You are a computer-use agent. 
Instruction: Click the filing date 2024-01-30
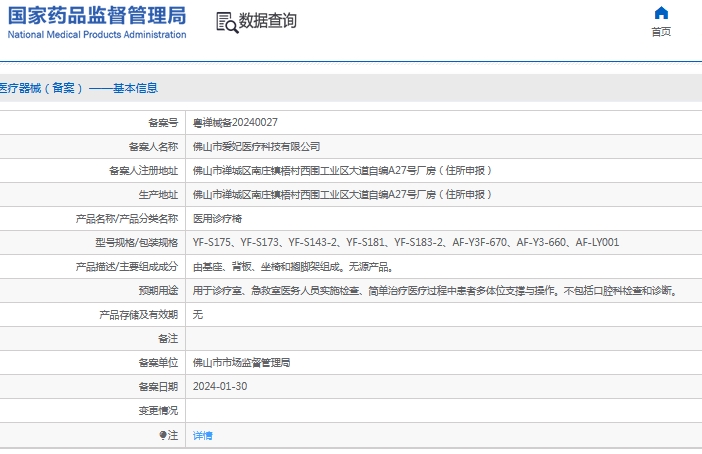(x=220, y=386)
